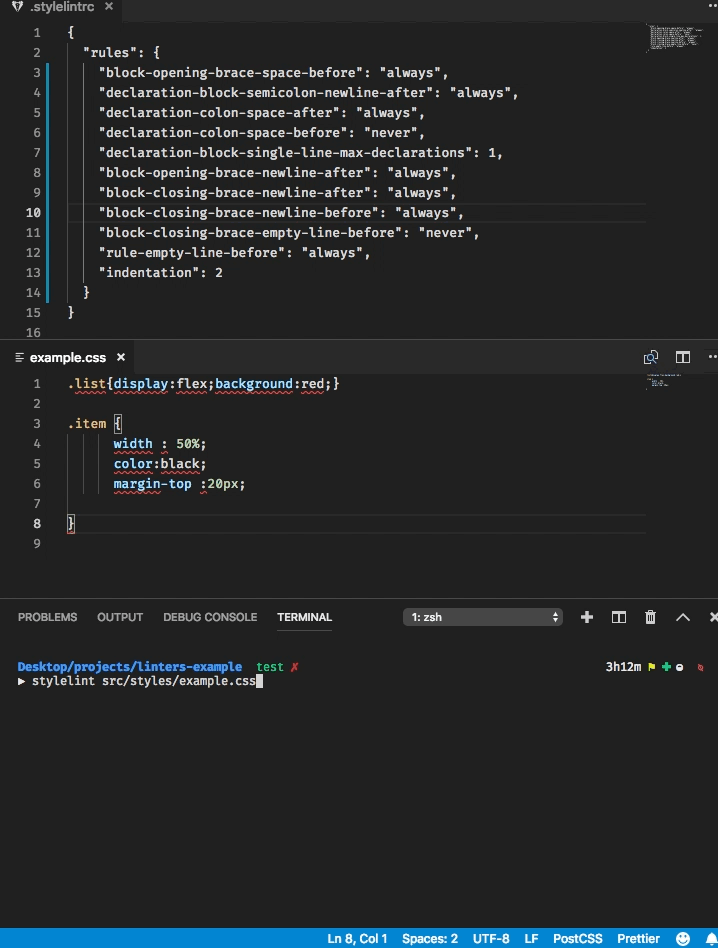Click line number 10 in .stylelintrc
The image size is (718, 948).
coord(33,213)
